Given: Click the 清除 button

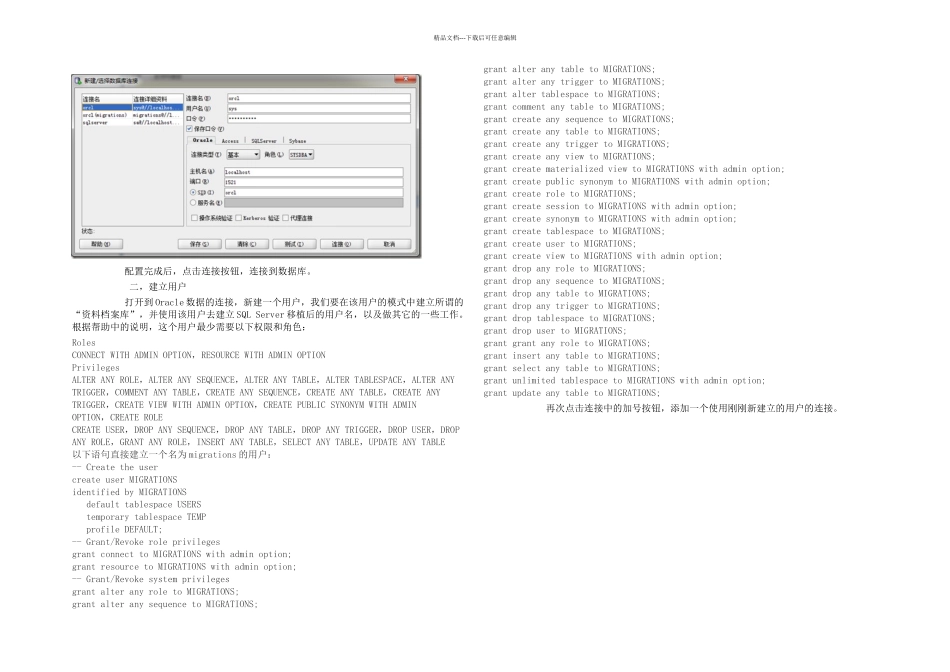Looking at the screenshot, I should (x=247, y=244).
